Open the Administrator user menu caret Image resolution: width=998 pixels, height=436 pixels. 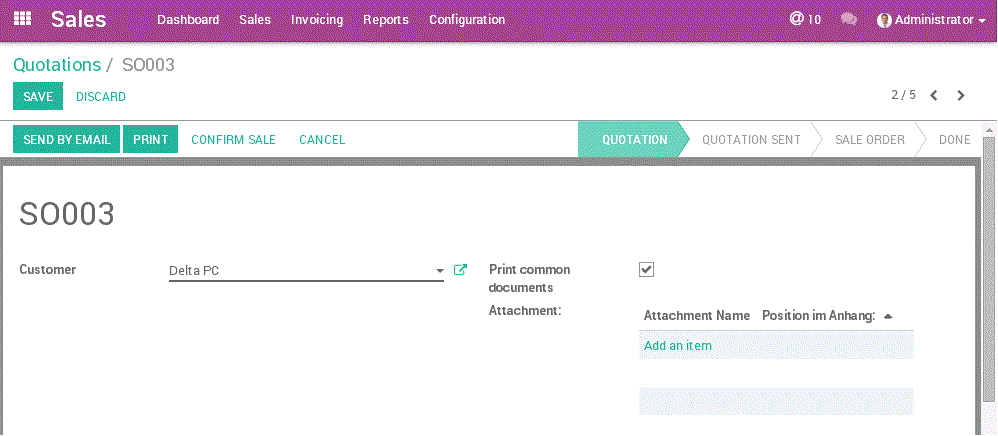982,20
